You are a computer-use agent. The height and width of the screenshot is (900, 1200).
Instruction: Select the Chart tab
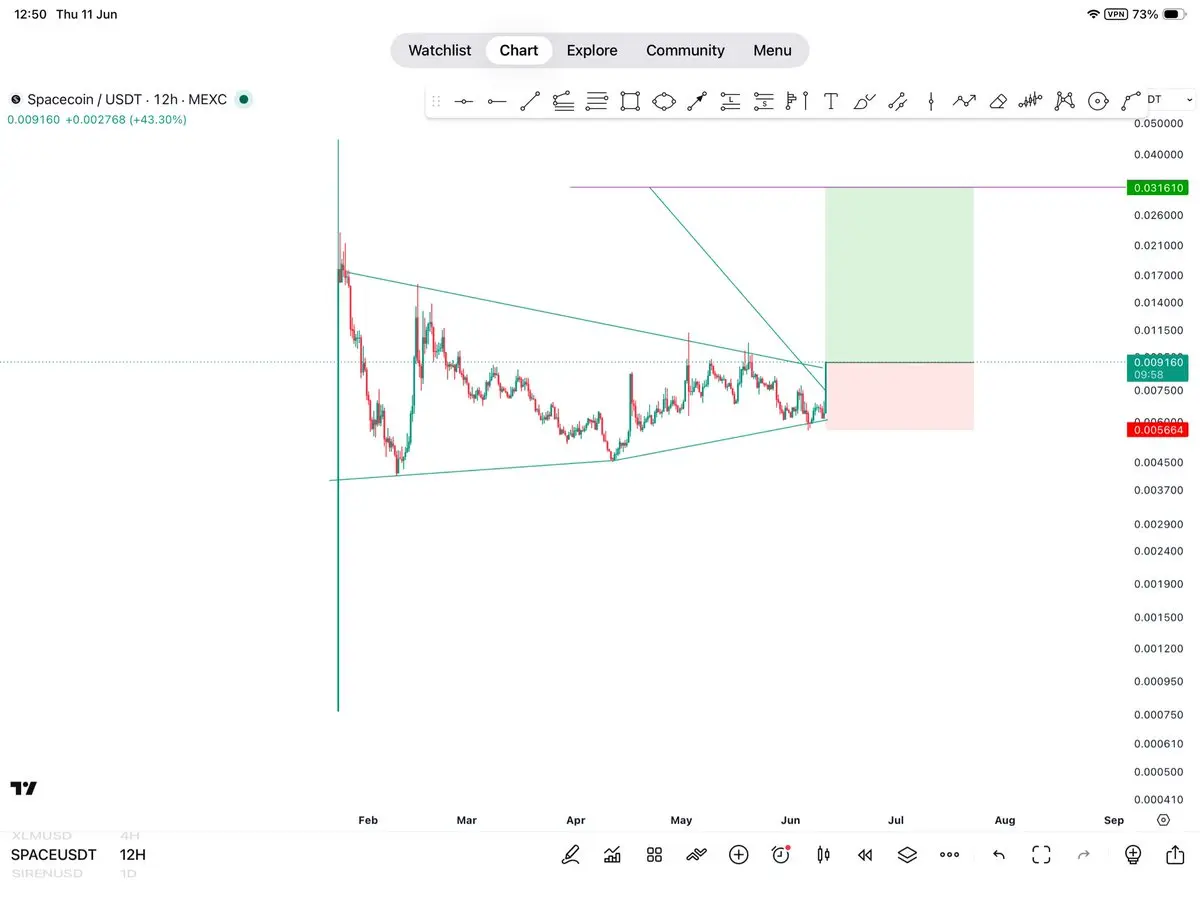(x=519, y=50)
